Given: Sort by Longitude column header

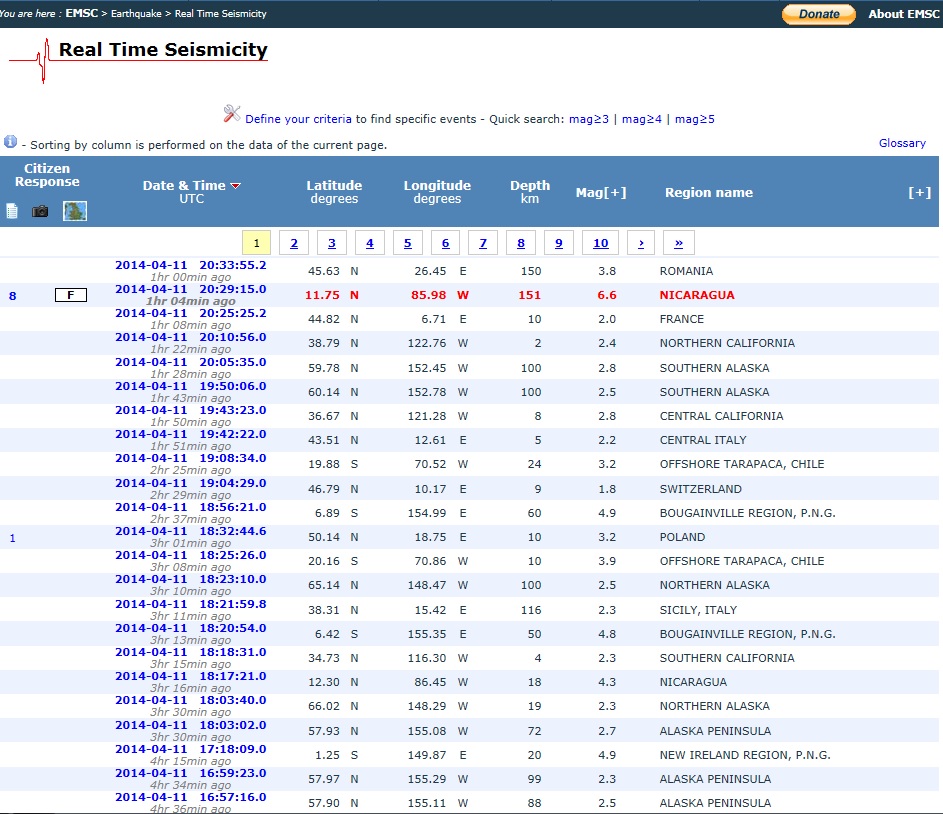Looking at the screenshot, I should [x=437, y=186].
